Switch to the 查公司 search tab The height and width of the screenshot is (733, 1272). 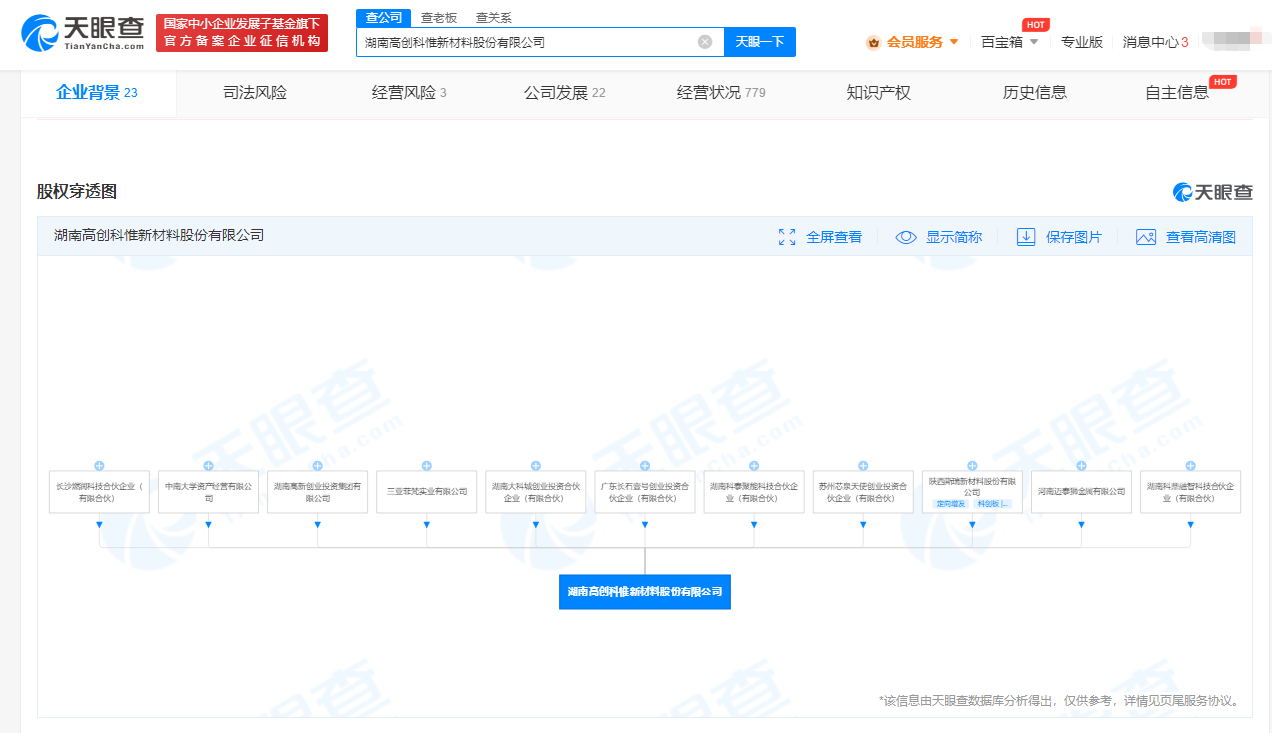coord(384,17)
